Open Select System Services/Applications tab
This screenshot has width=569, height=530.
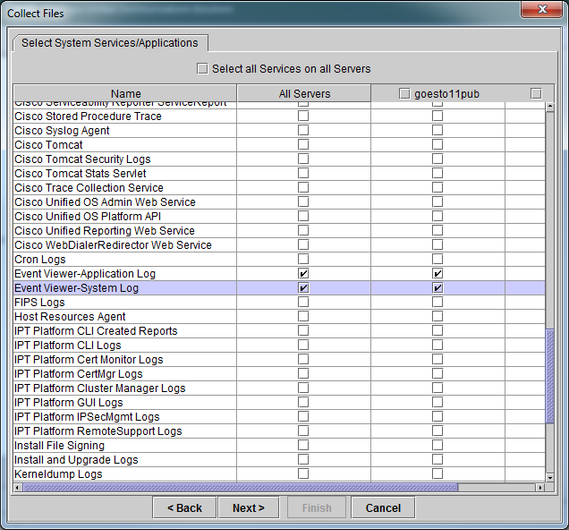(x=110, y=43)
